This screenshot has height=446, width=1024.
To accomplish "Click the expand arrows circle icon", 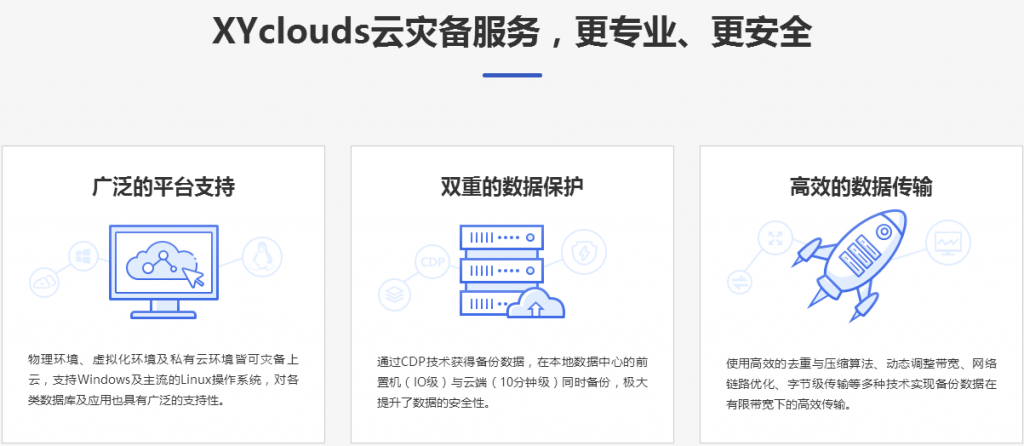I will click(775, 238).
